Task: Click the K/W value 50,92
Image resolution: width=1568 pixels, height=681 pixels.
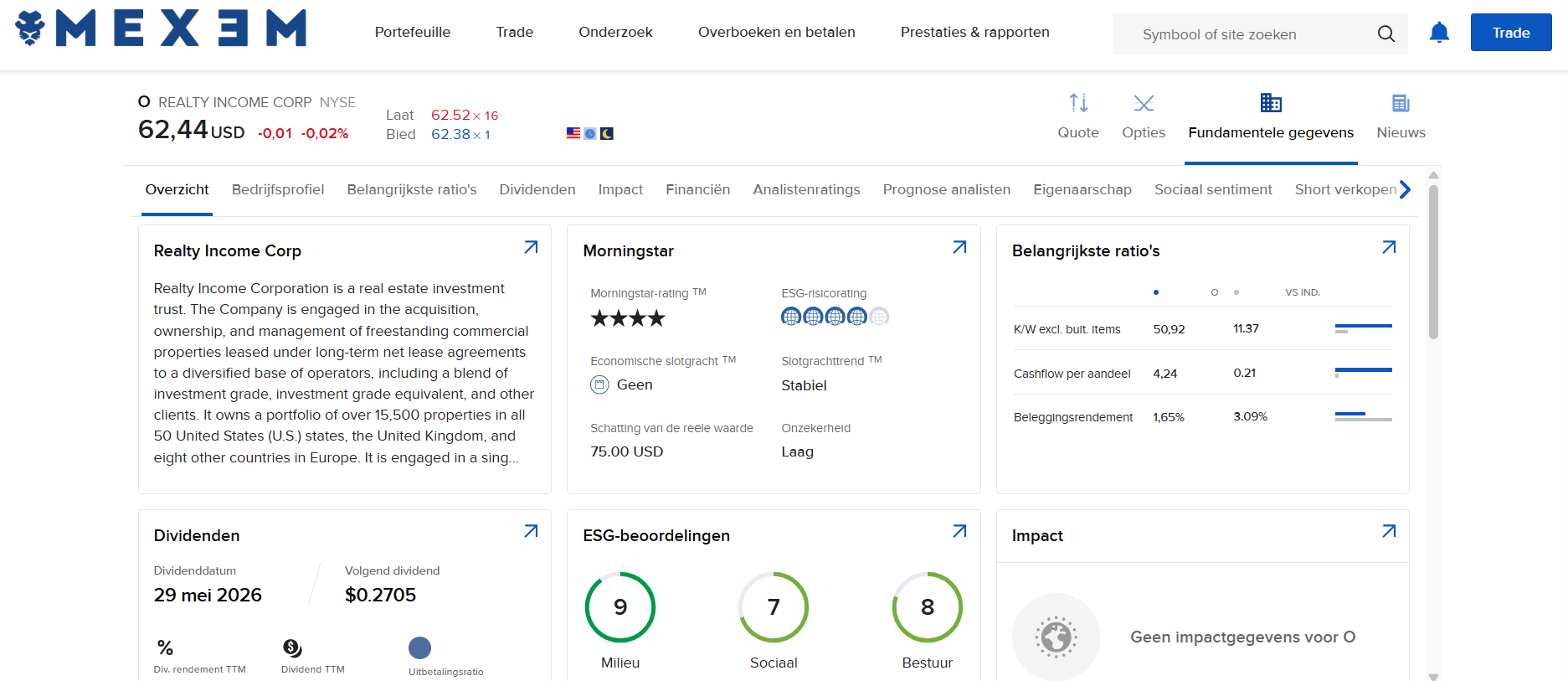Action: 1170,329
